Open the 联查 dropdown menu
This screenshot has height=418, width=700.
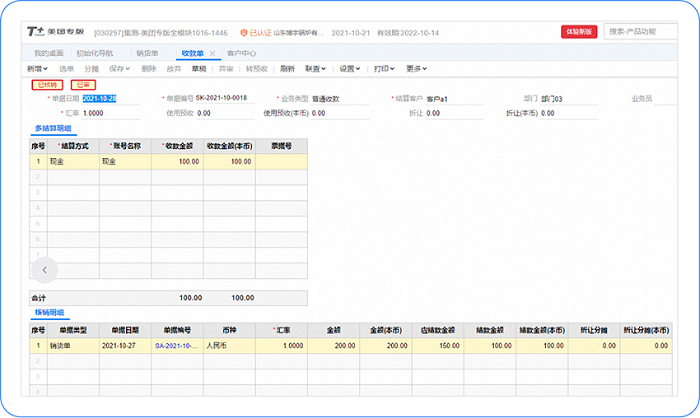(x=316, y=69)
